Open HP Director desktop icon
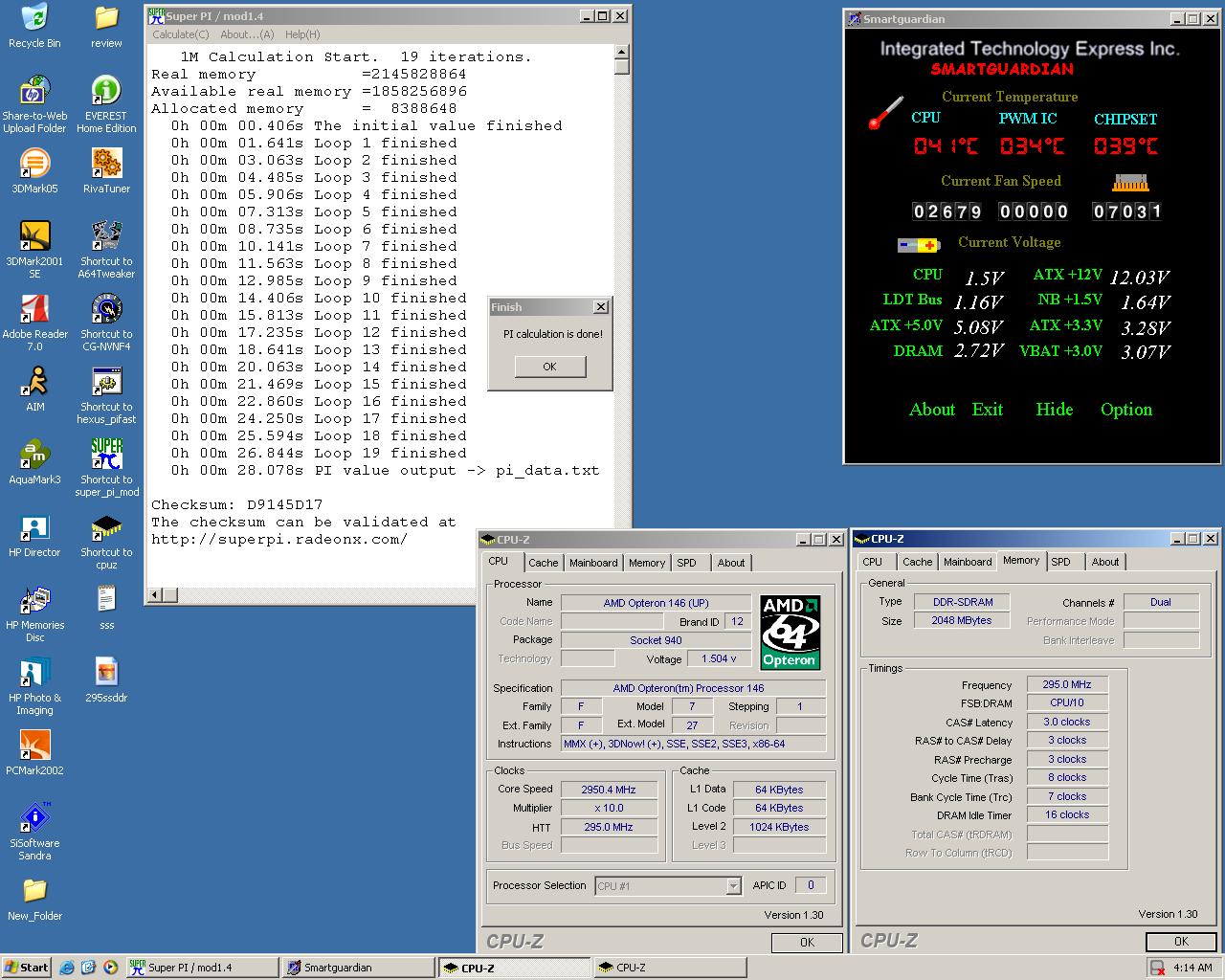Screen dimensions: 1225x980 [x=34, y=535]
